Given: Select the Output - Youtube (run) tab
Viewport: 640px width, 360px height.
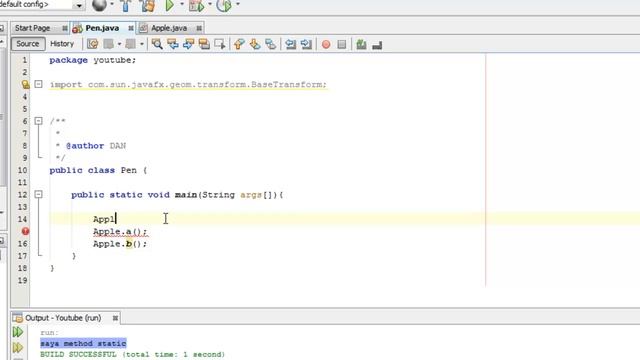Looking at the screenshot, I should click(x=62, y=318).
